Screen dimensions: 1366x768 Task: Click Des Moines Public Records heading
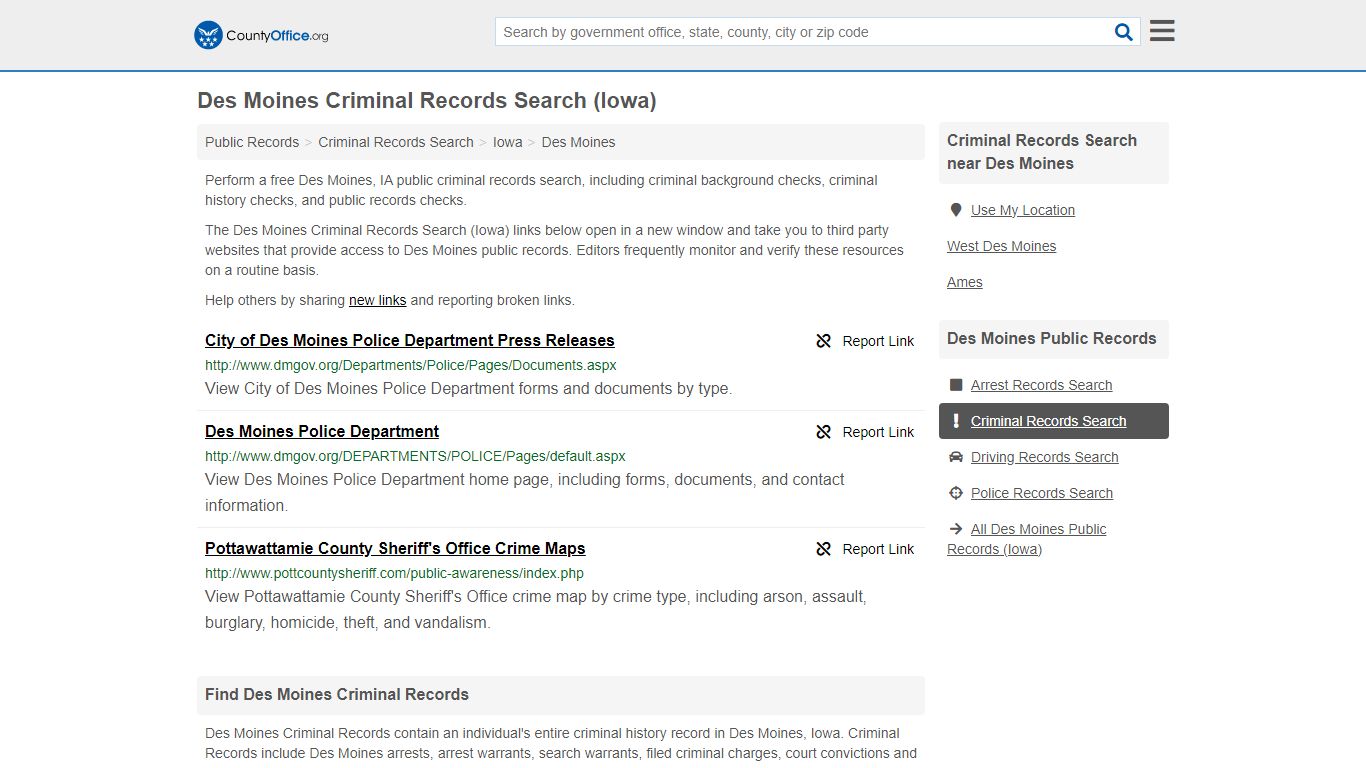[1051, 338]
